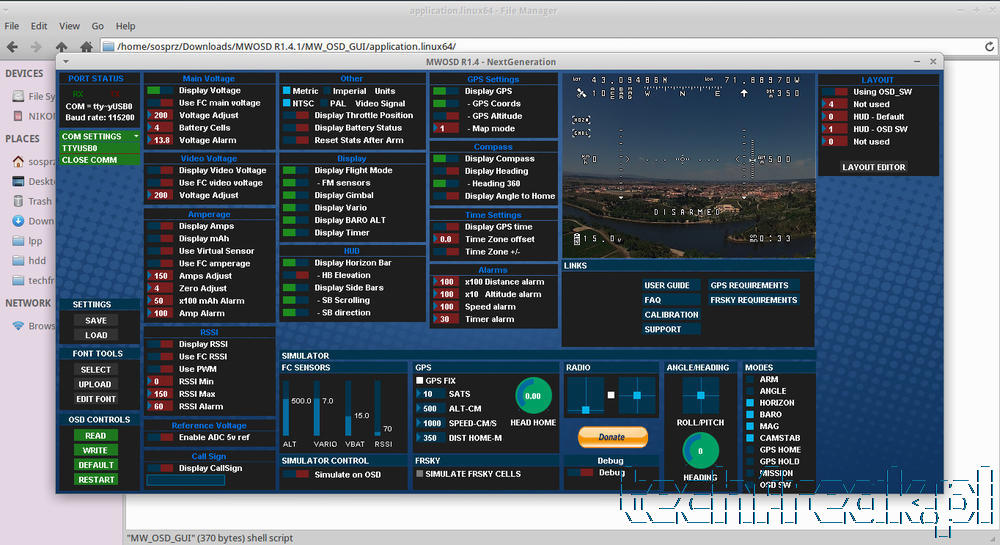The image size is (1000, 545).
Task: Open the Help menu
Action: pos(126,26)
